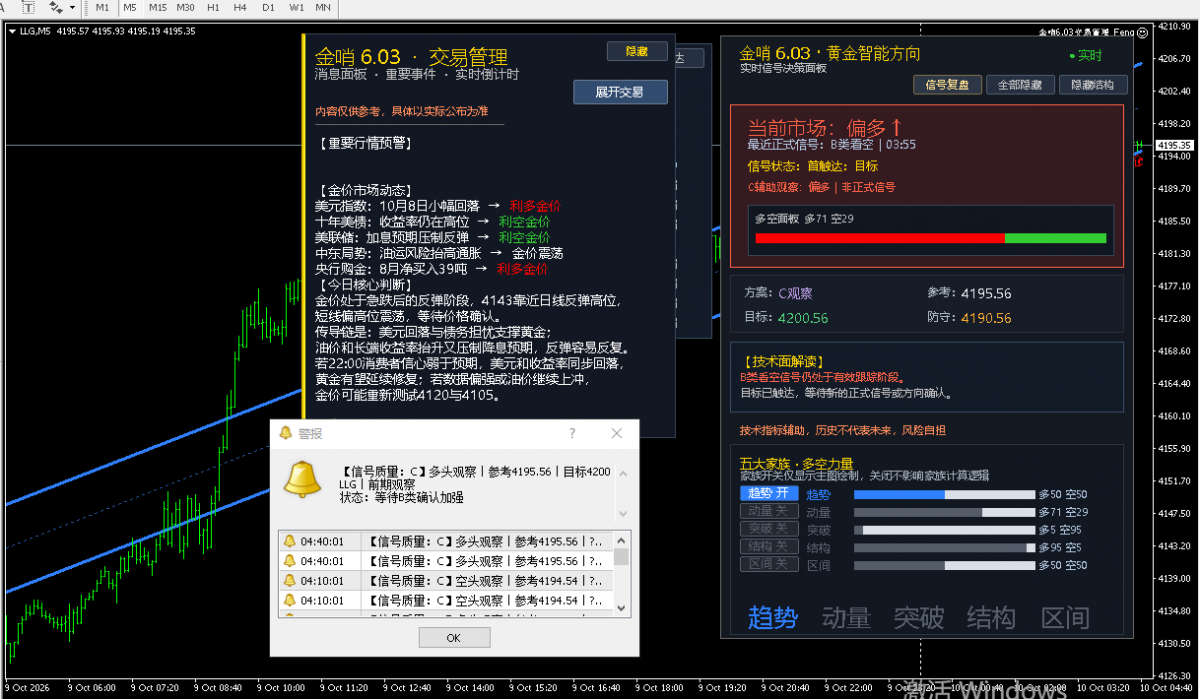Click the 突破 strength bar
This screenshot has width=1200, height=699.
pos(944,530)
